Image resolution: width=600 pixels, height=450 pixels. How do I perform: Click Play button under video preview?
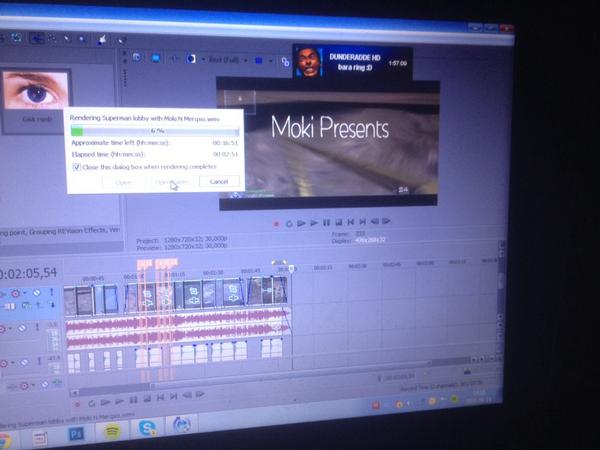pos(314,223)
